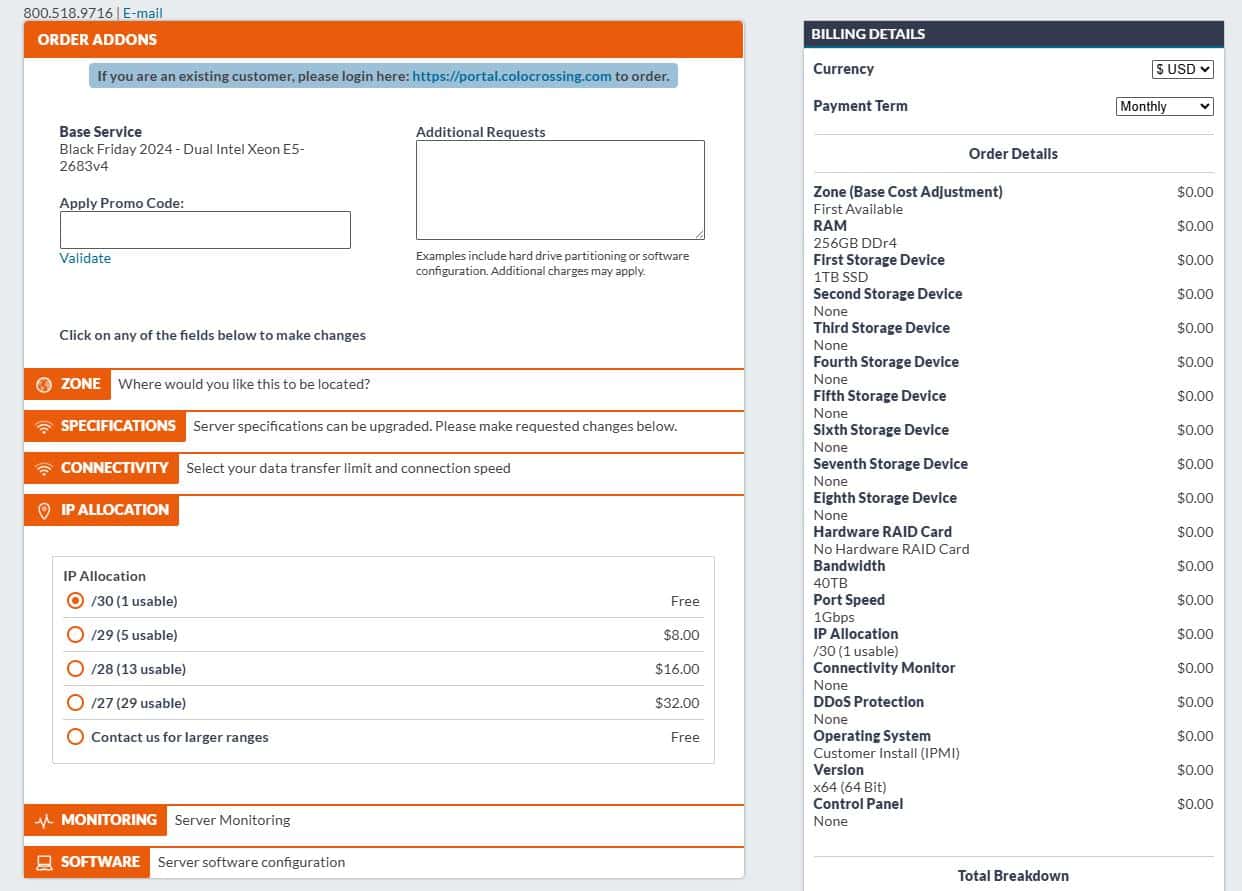This screenshot has width=1242, height=891.
Task: Select Contact us for larger ranges
Action: [x=75, y=737]
